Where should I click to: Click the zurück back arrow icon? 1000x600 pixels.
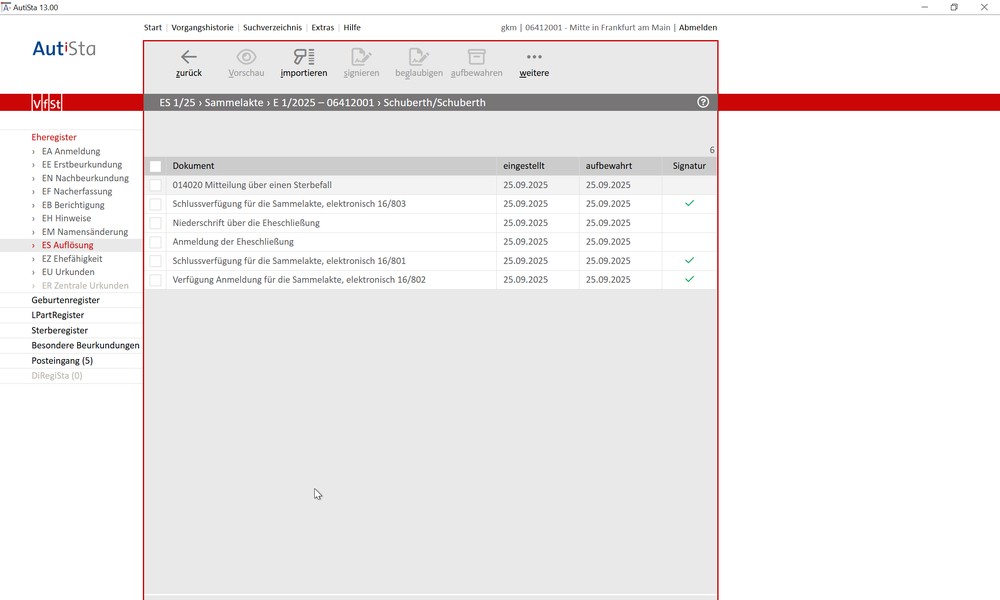tap(188, 57)
